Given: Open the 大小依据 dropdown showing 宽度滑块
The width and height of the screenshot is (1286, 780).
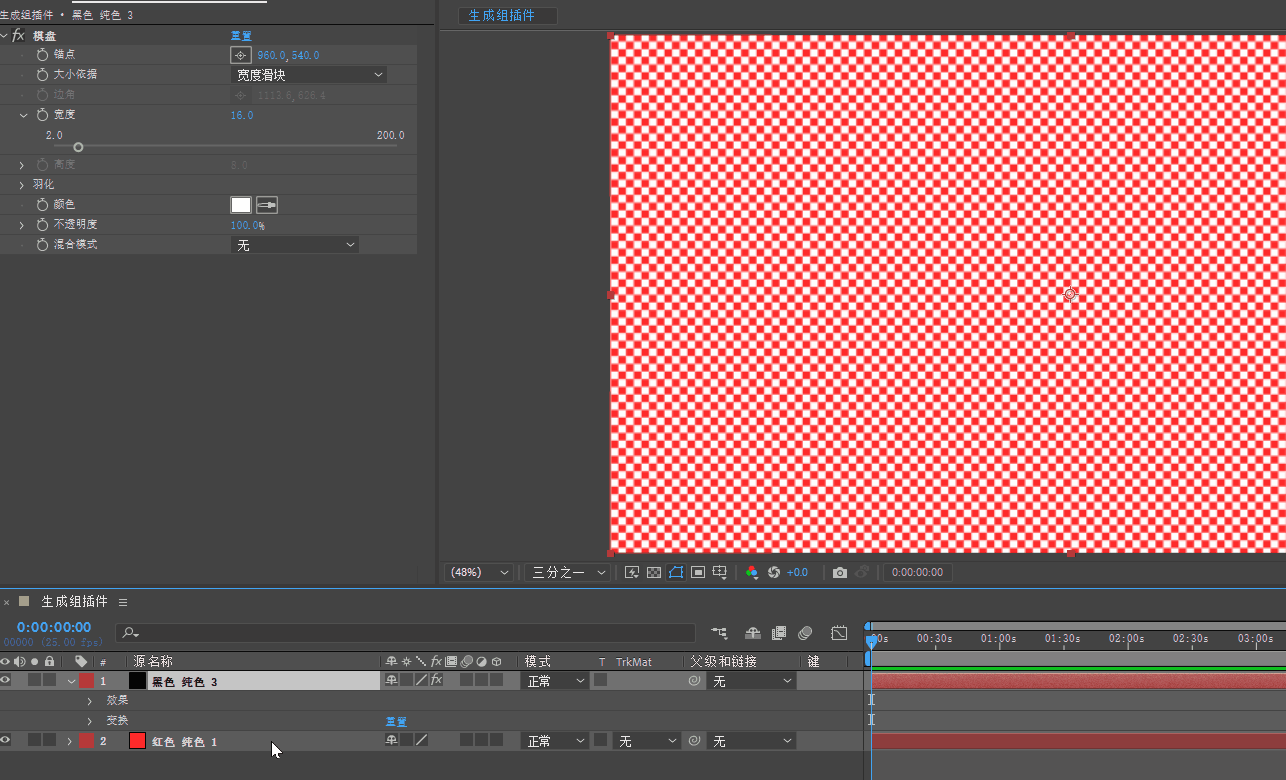Looking at the screenshot, I should [x=309, y=75].
